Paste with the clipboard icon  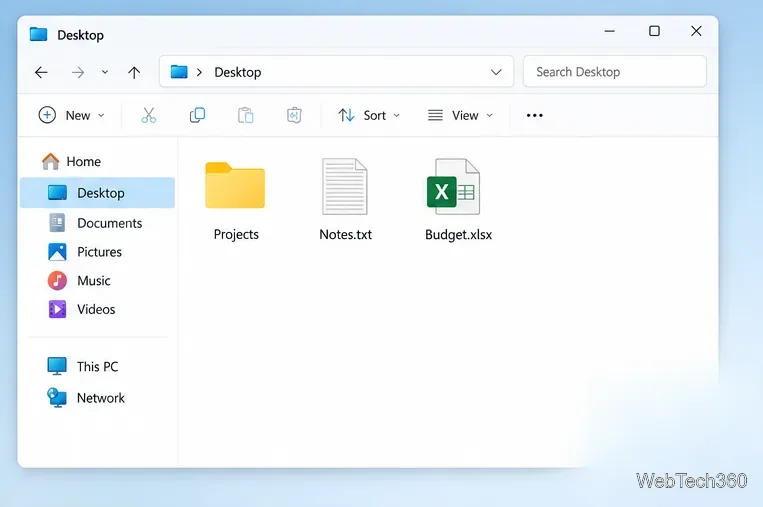click(246, 115)
